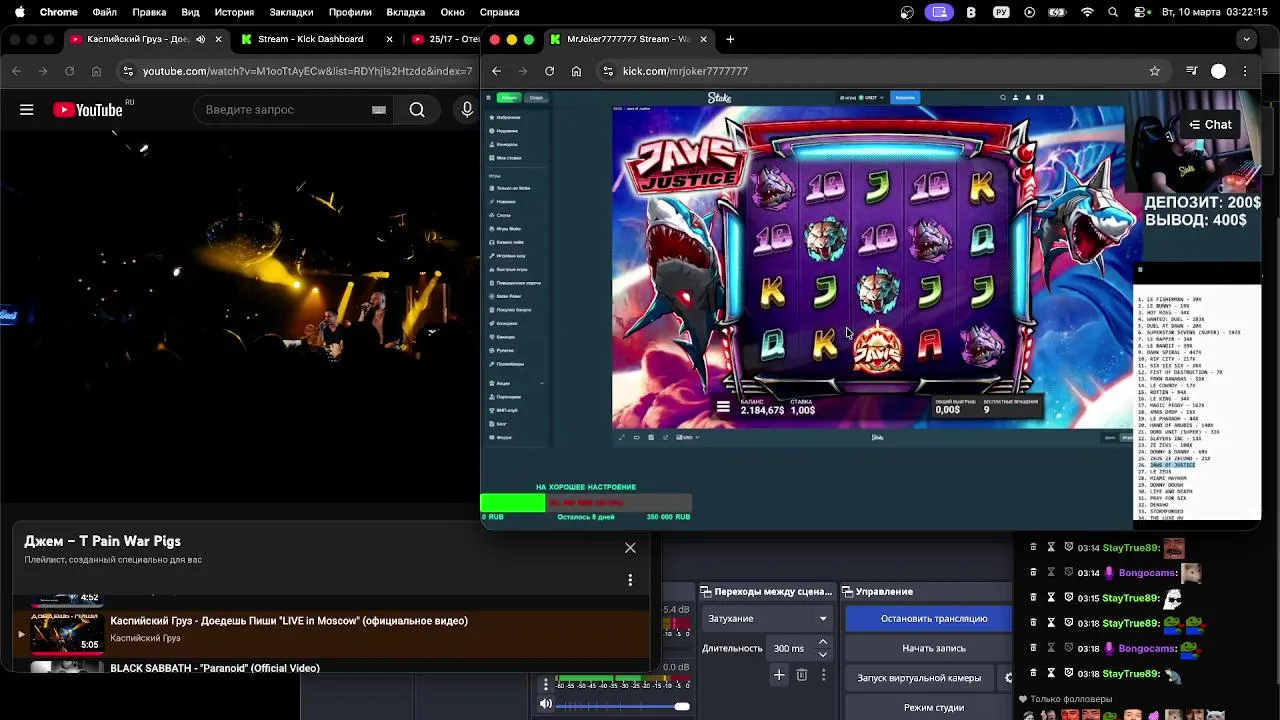
Task: Mute audio on Каспийский Груз tab
Action: coord(201,39)
